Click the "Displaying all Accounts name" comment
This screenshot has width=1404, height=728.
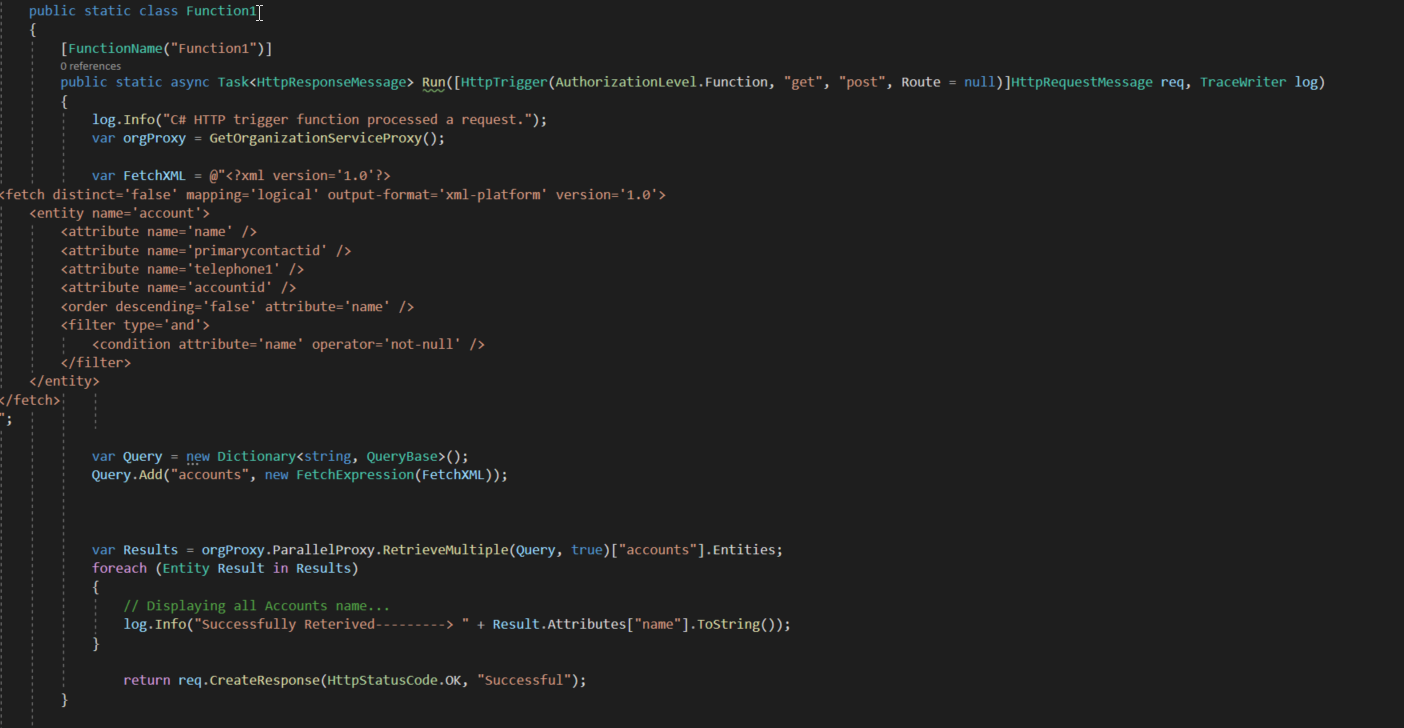click(256, 606)
